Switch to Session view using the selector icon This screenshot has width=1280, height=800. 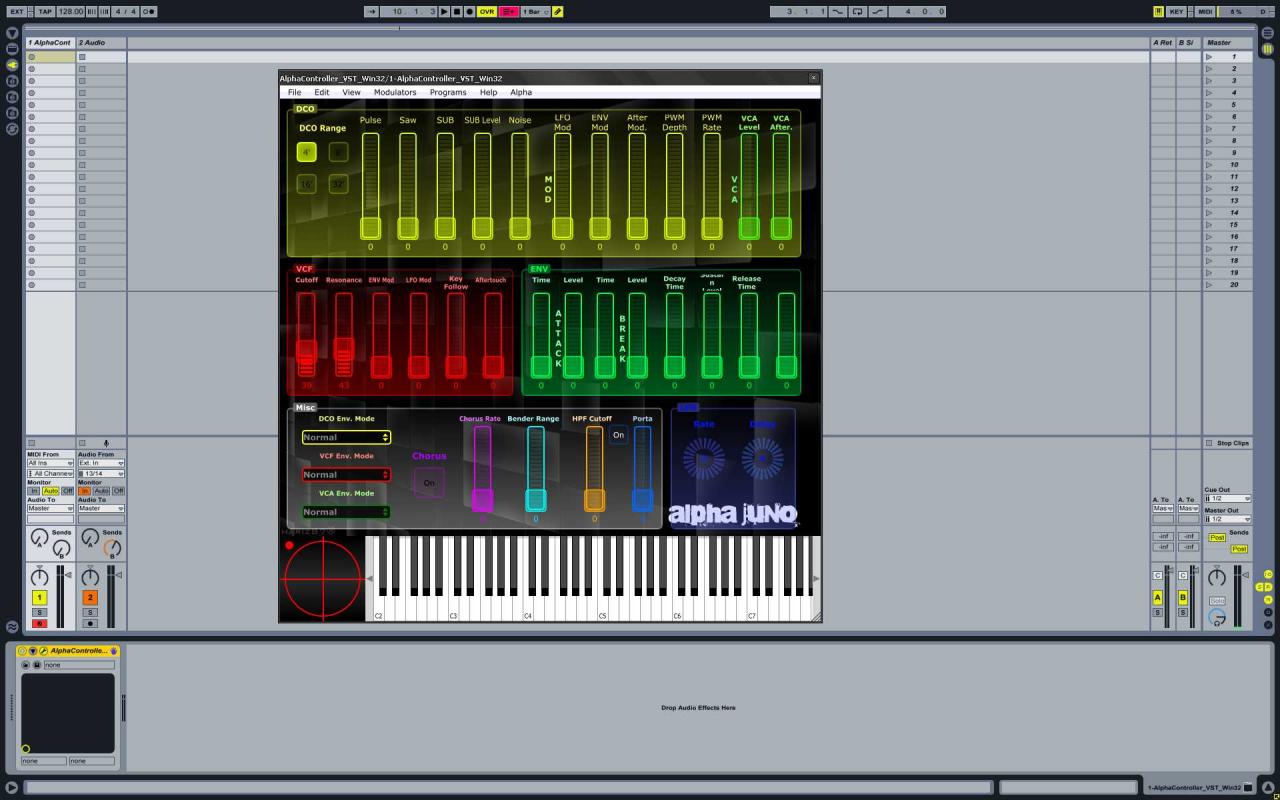click(x=1267, y=47)
